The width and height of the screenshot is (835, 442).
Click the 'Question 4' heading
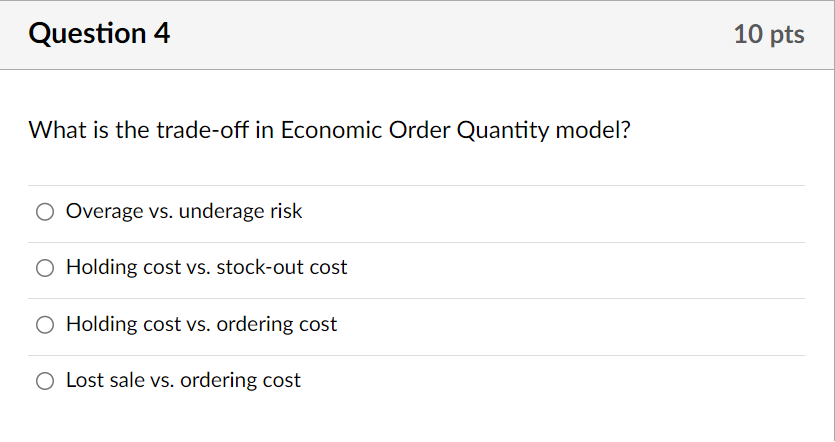tap(100, 34)
